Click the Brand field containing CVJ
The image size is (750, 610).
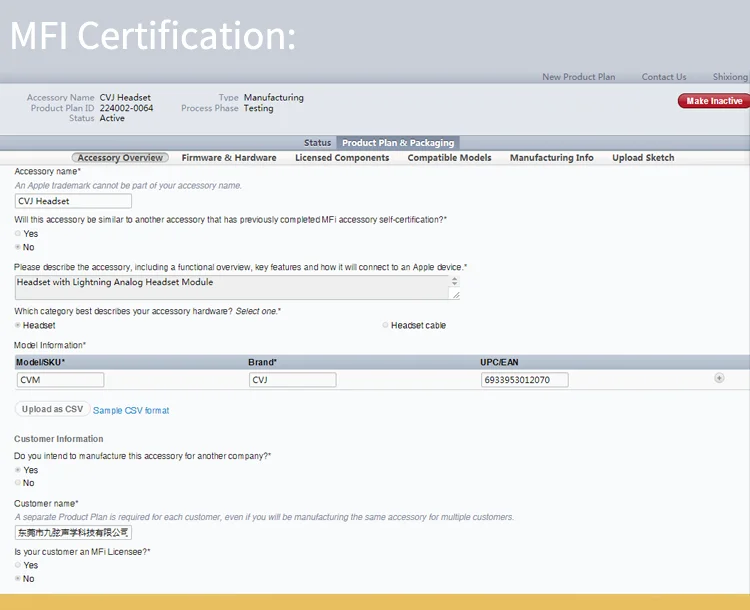pyautogui.click(x=292, y=380)
